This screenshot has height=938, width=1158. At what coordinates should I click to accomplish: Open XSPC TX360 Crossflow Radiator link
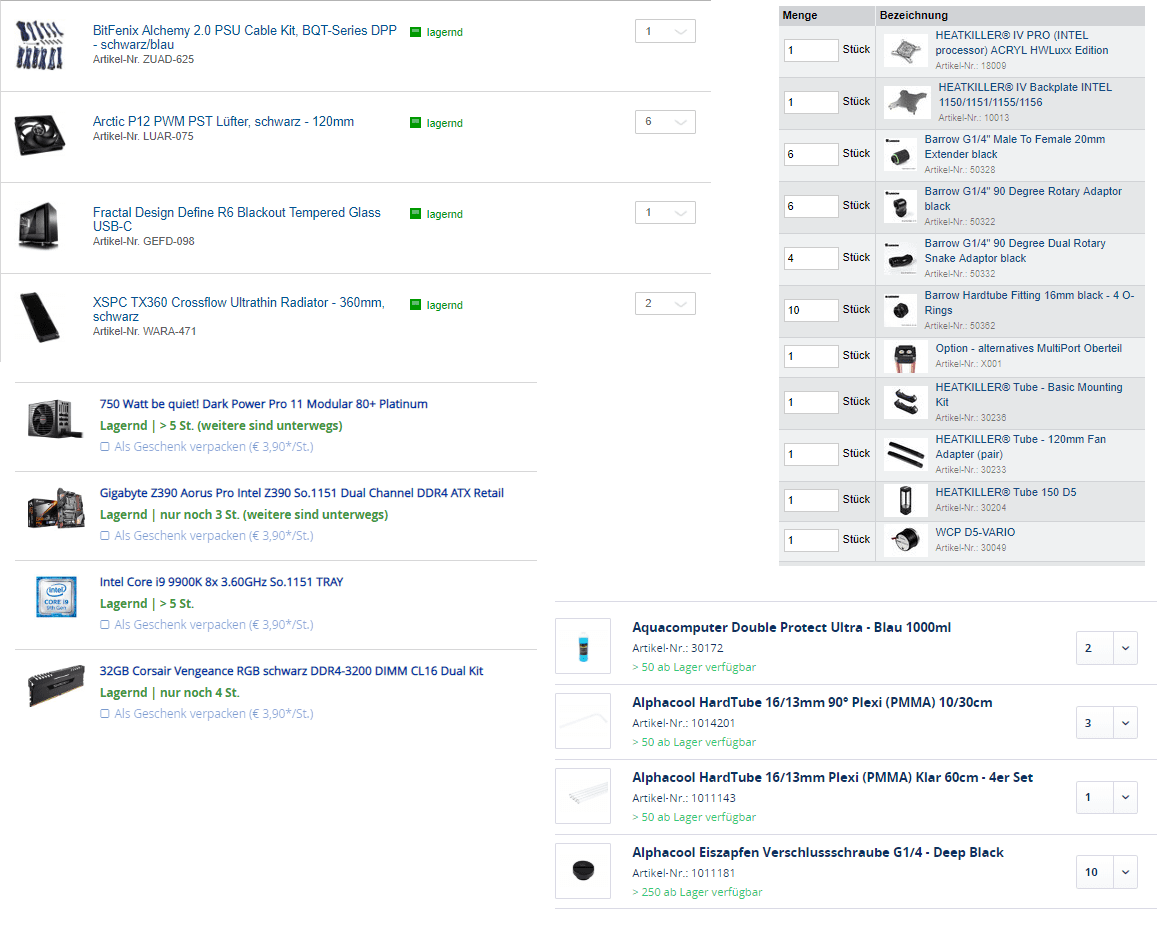tap(239, 309)
